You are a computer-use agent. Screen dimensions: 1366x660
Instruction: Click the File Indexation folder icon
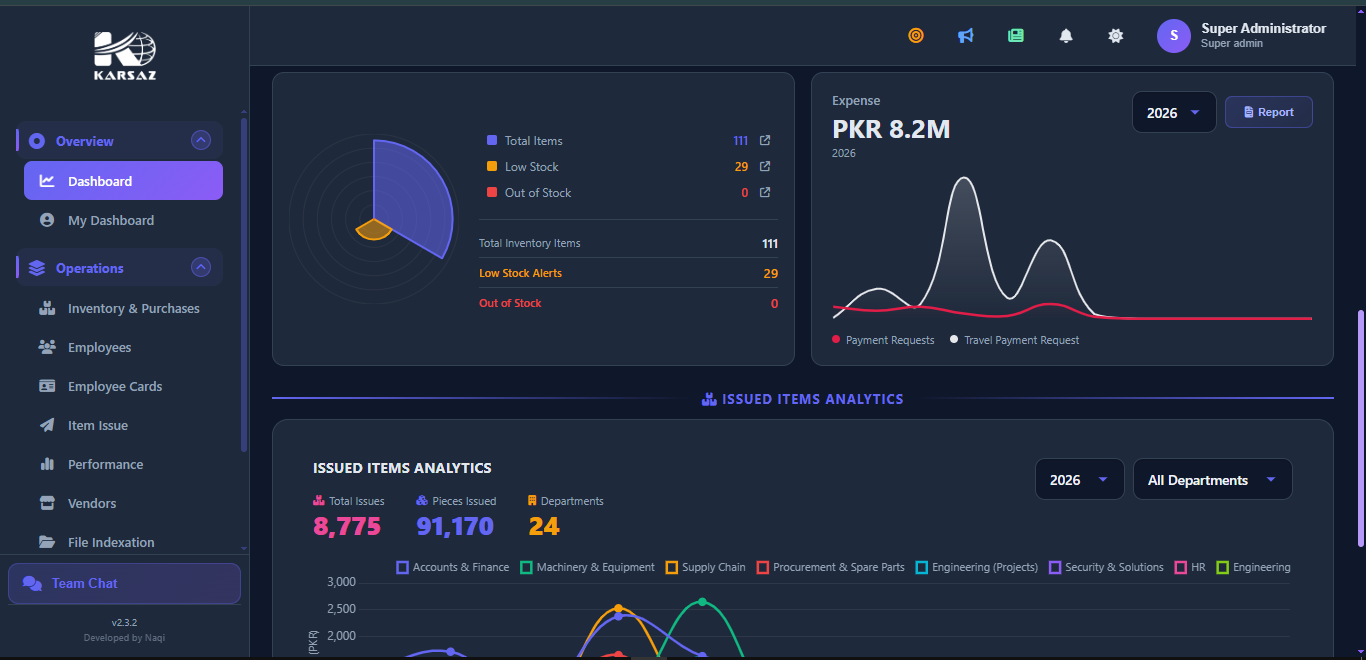pyautogui.click(x=47, y=542)
